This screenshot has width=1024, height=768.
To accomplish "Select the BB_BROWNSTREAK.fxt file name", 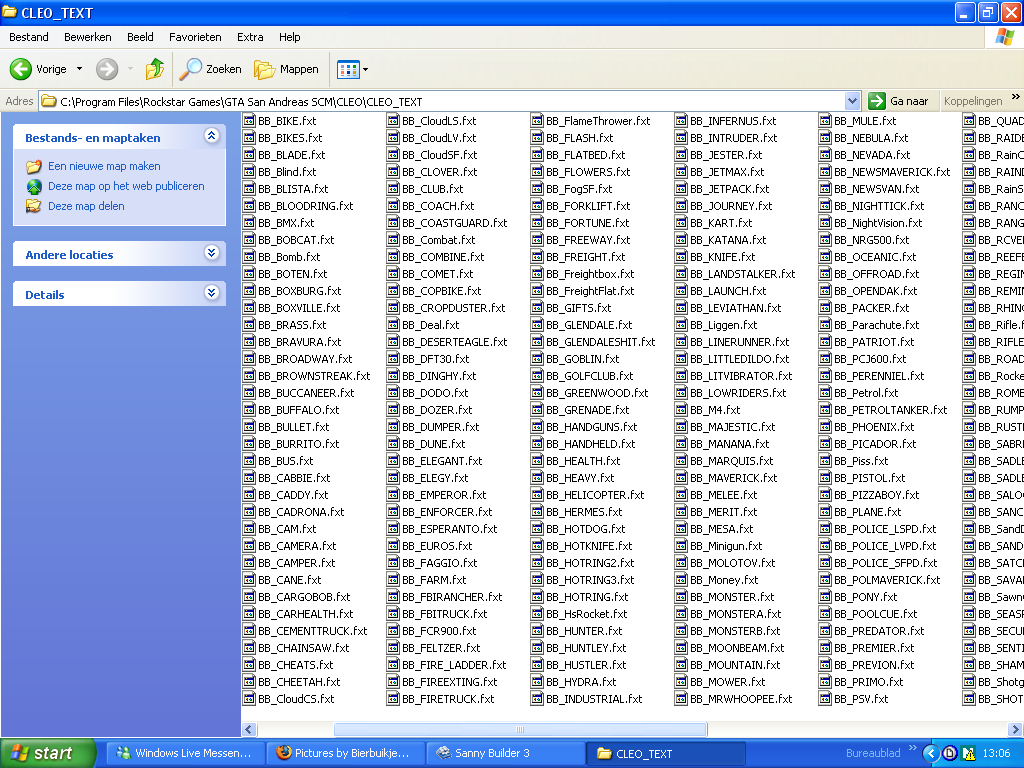I will pyautogui.click(x=314, y=376).
